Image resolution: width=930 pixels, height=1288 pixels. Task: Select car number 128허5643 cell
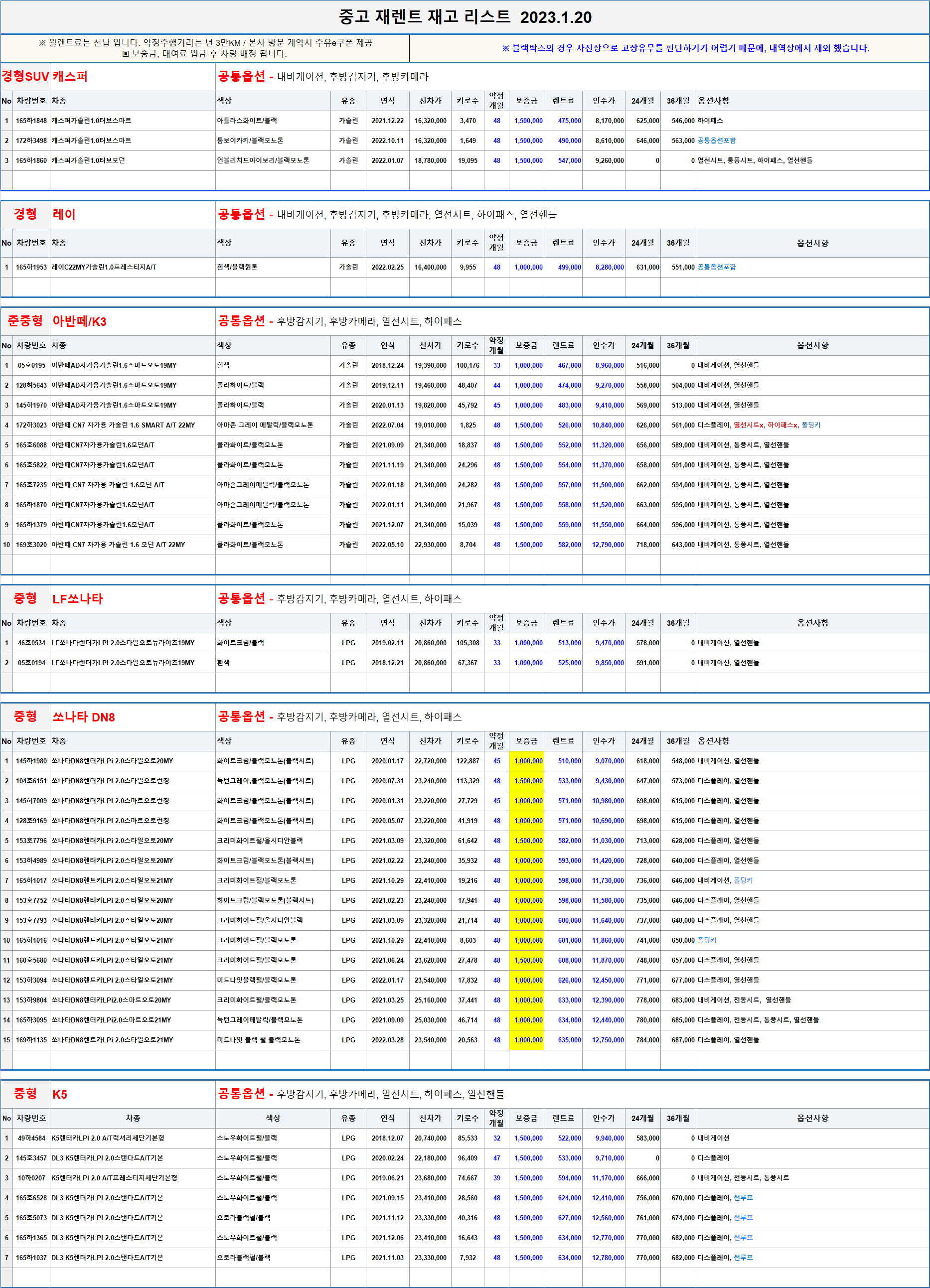point(31,386)
